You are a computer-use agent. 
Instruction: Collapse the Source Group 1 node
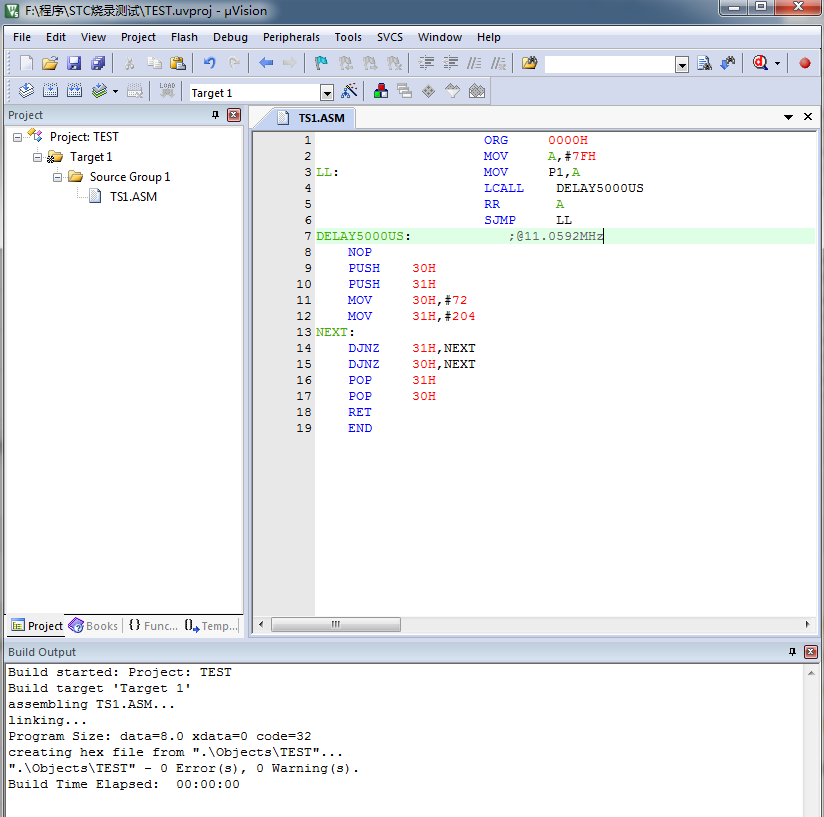tap(57, 177)
